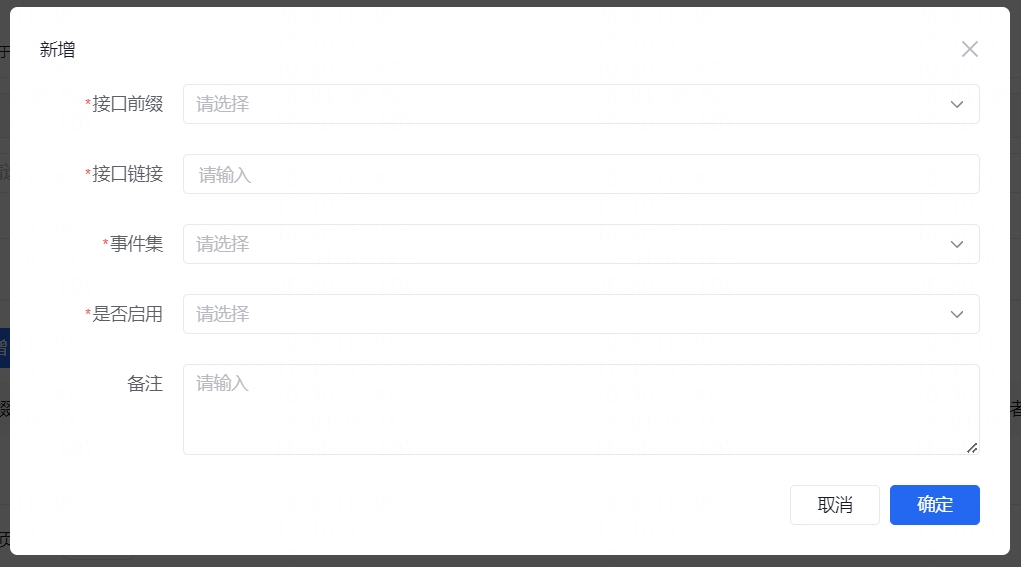Image resolution: width=1021 pixels, height=567 pixels.
Task: Click the 新增 dialog title
Action: point(57,49)
